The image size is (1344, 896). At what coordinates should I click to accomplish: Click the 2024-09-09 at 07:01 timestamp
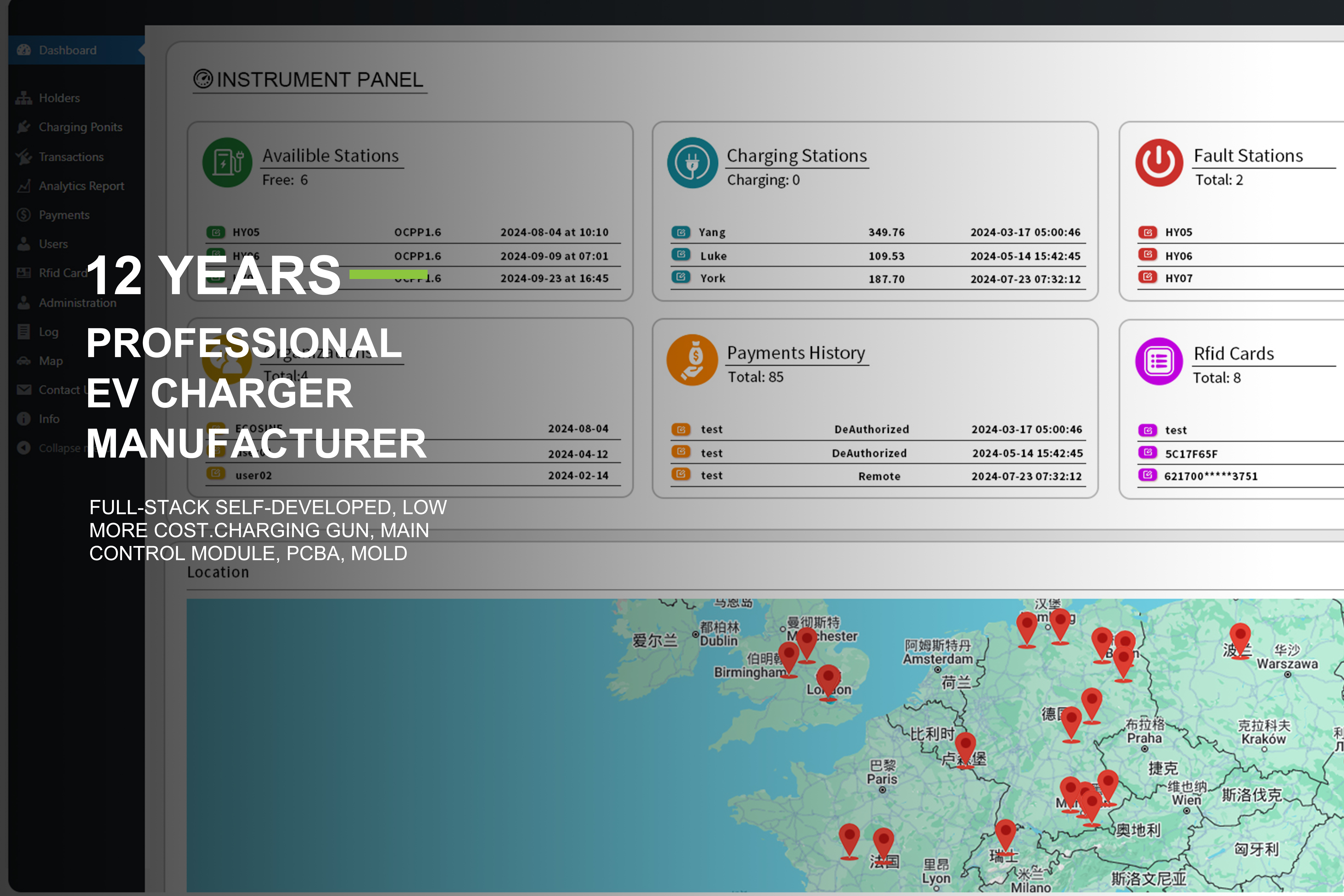coord(554,256)
